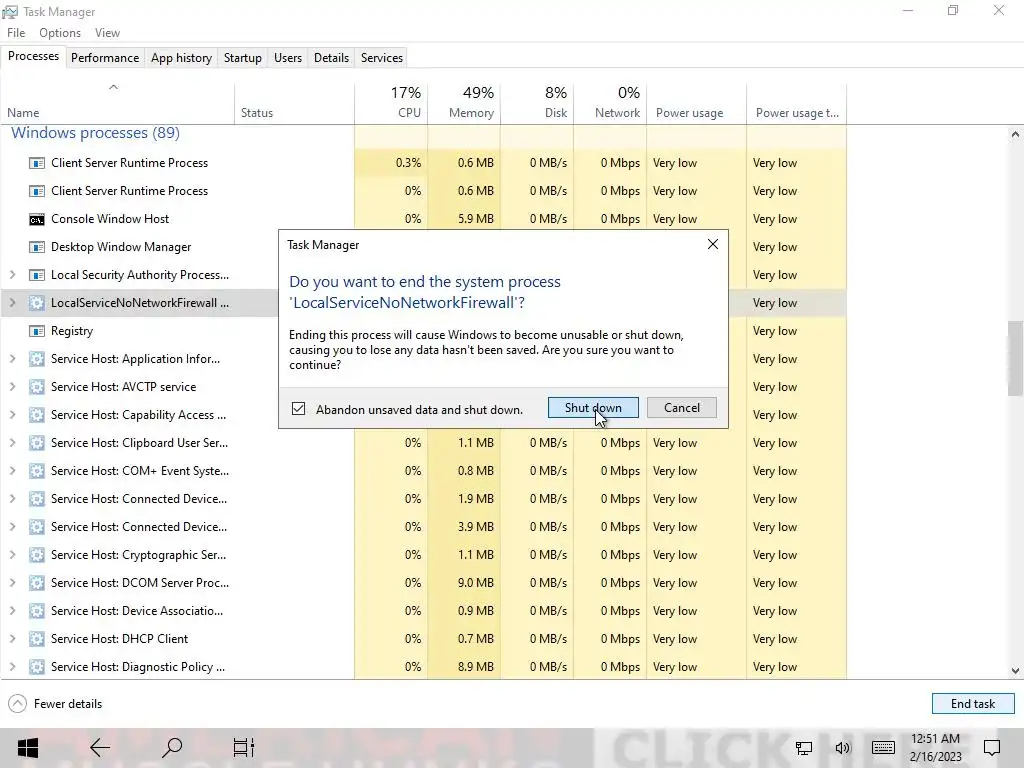Click the Service Host: Capability Access gear icon

[37, 415]
